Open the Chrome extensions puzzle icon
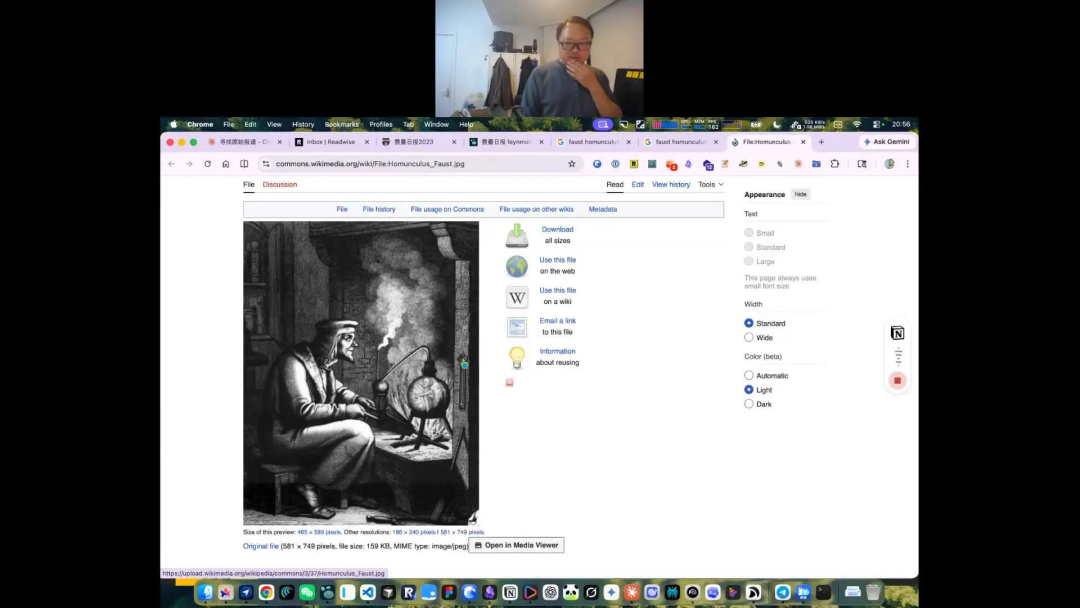1080x608 pixels. [x=835, y=164]
